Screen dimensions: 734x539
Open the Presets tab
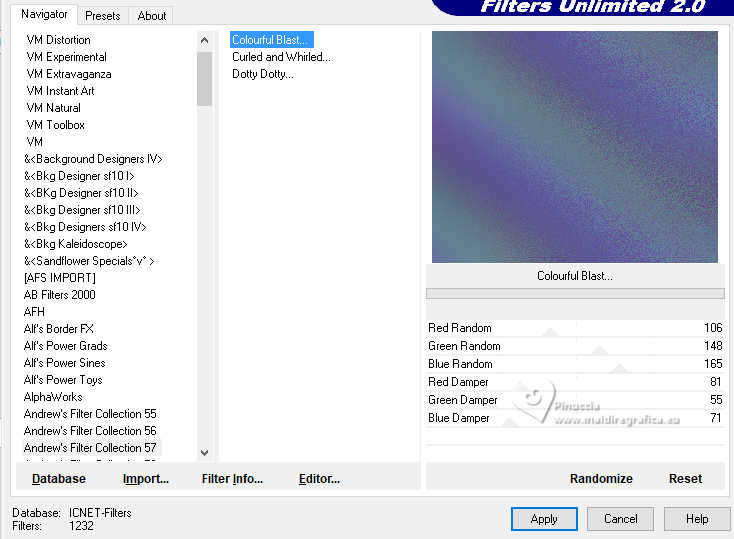click(x=103, y=16)
